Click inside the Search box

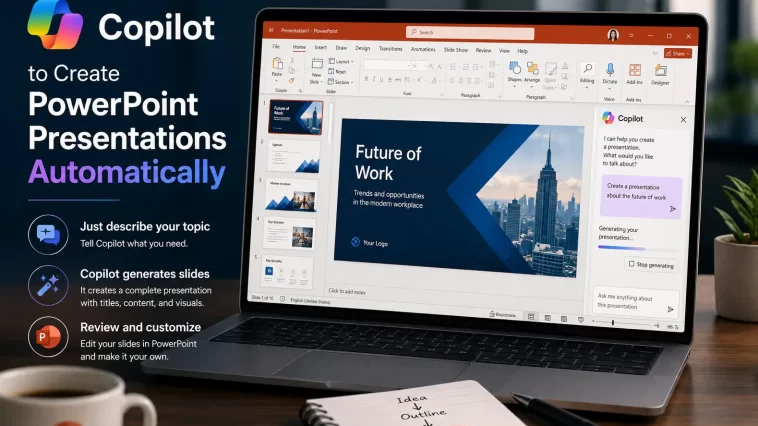(x=470, y=32)
